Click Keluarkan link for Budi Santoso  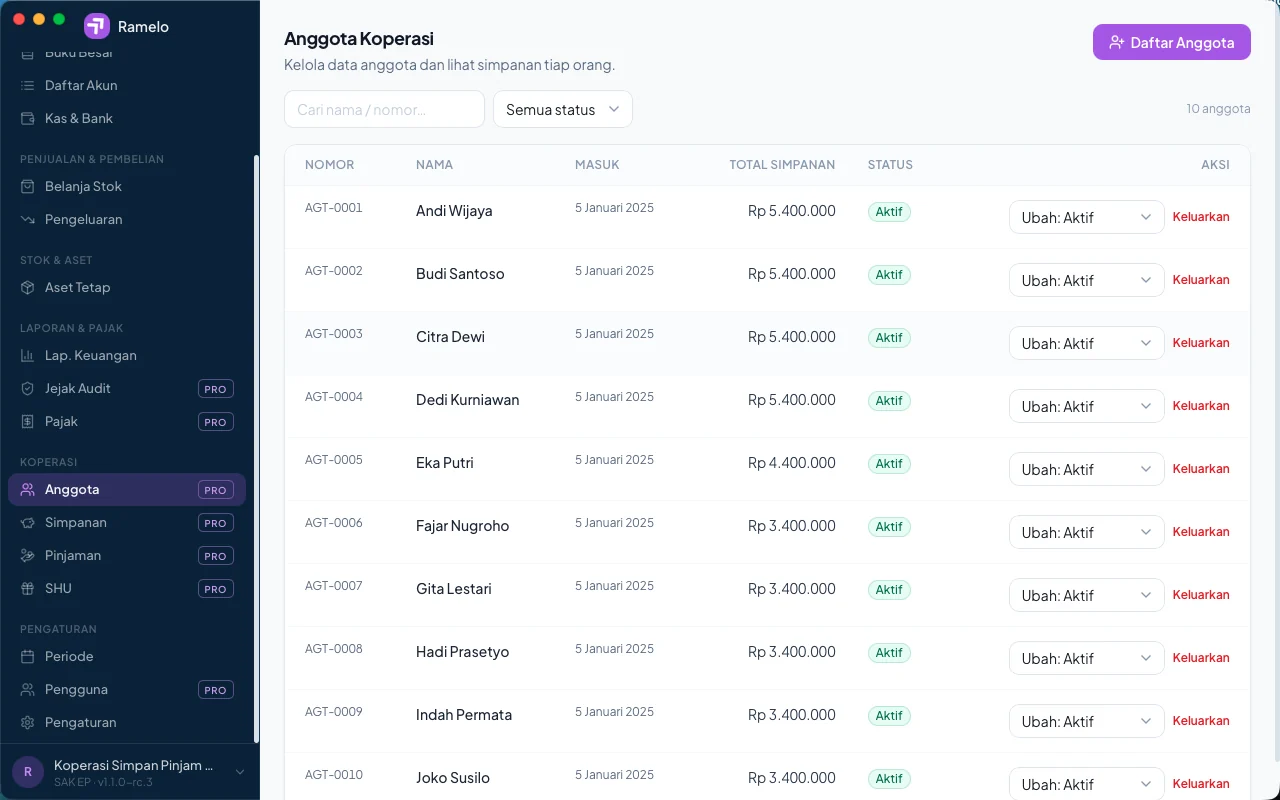click(1201, 280)
